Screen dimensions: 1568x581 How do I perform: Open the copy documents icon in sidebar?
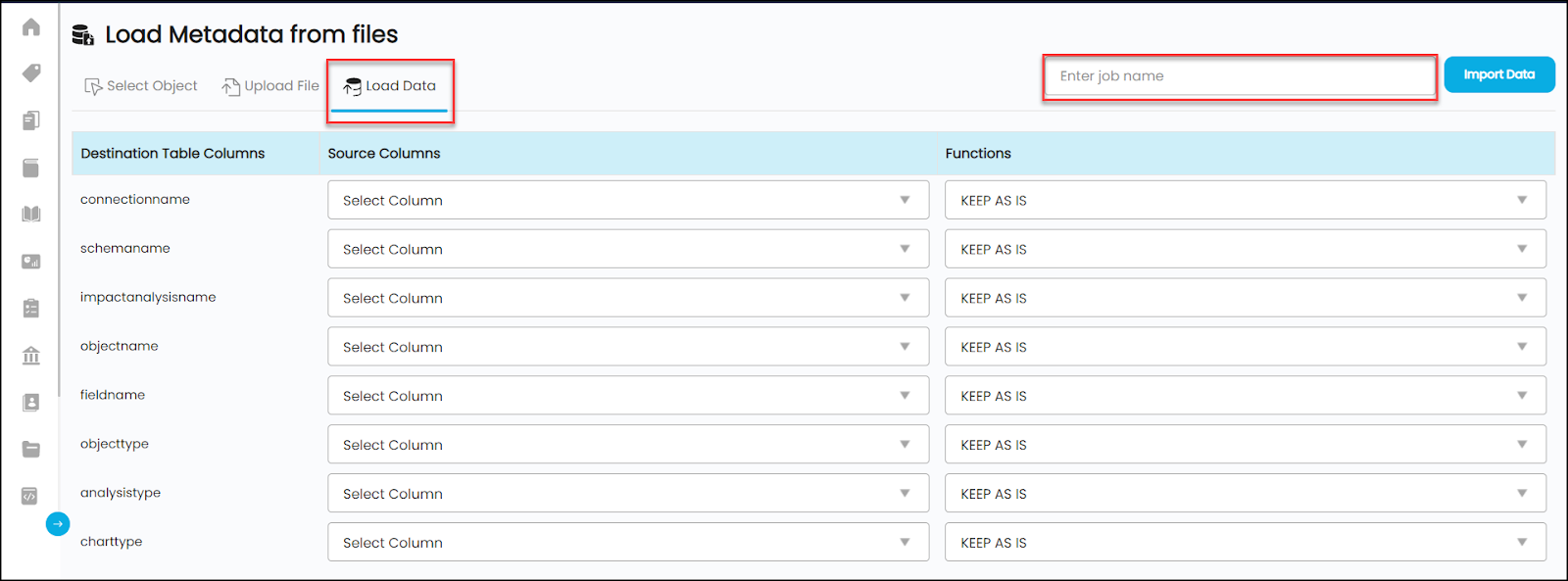click(x=31, y=121)
